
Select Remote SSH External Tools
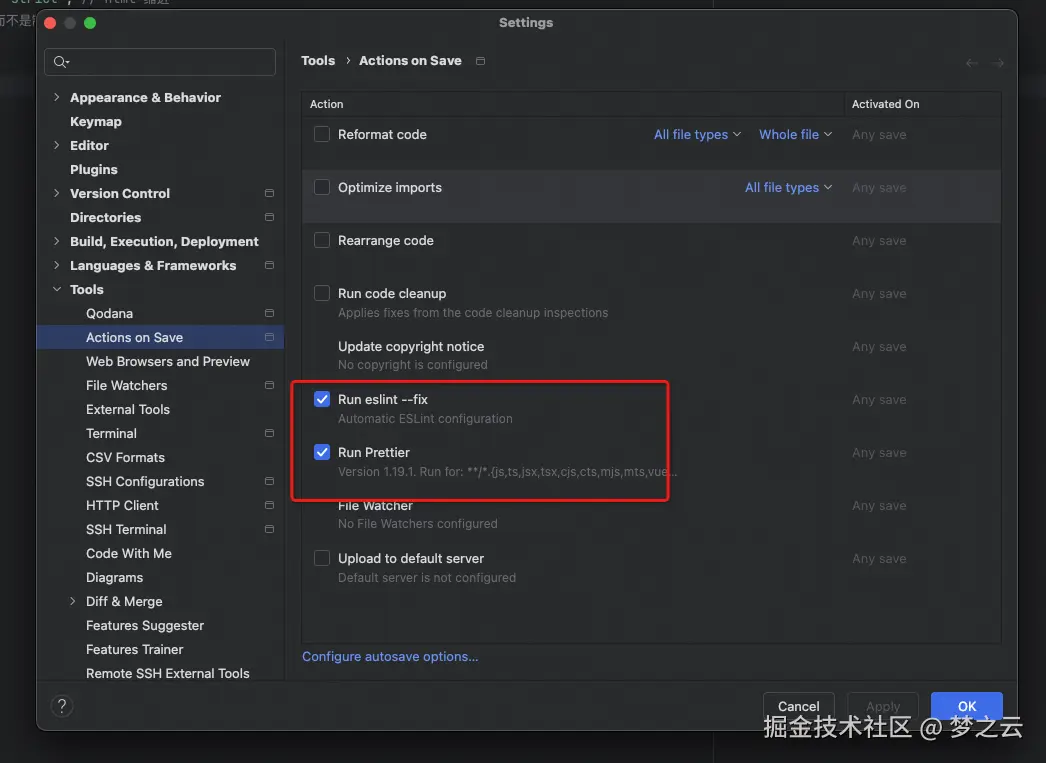click(167, 674)
